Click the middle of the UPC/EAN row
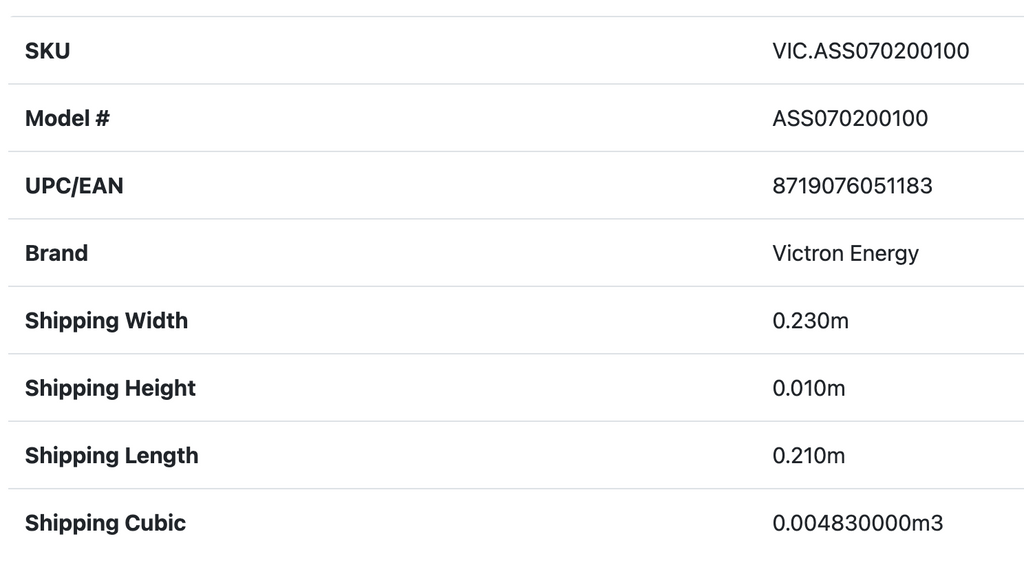Viewport: 1024px width, 574px height. [x=512, y=186]
